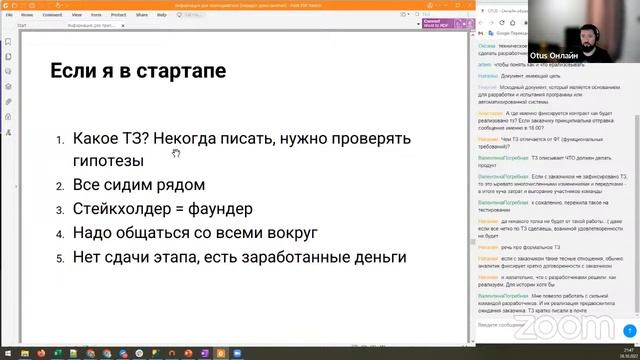Click chat message "речь про формальное ТЗ"
This screenshot has width=640, height=360.
coord(530,247)
